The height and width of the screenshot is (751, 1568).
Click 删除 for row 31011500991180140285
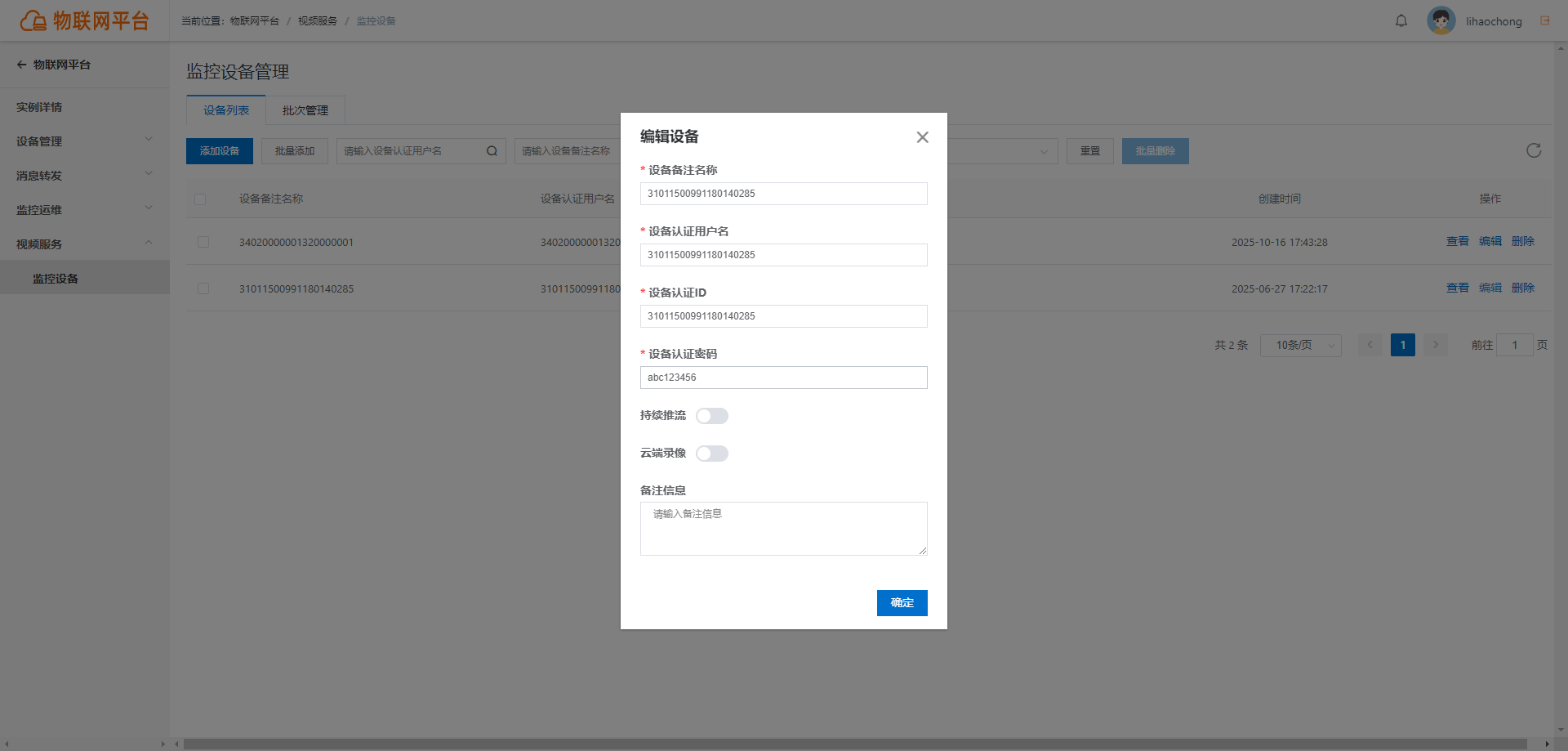click(x=1523, y=288)
